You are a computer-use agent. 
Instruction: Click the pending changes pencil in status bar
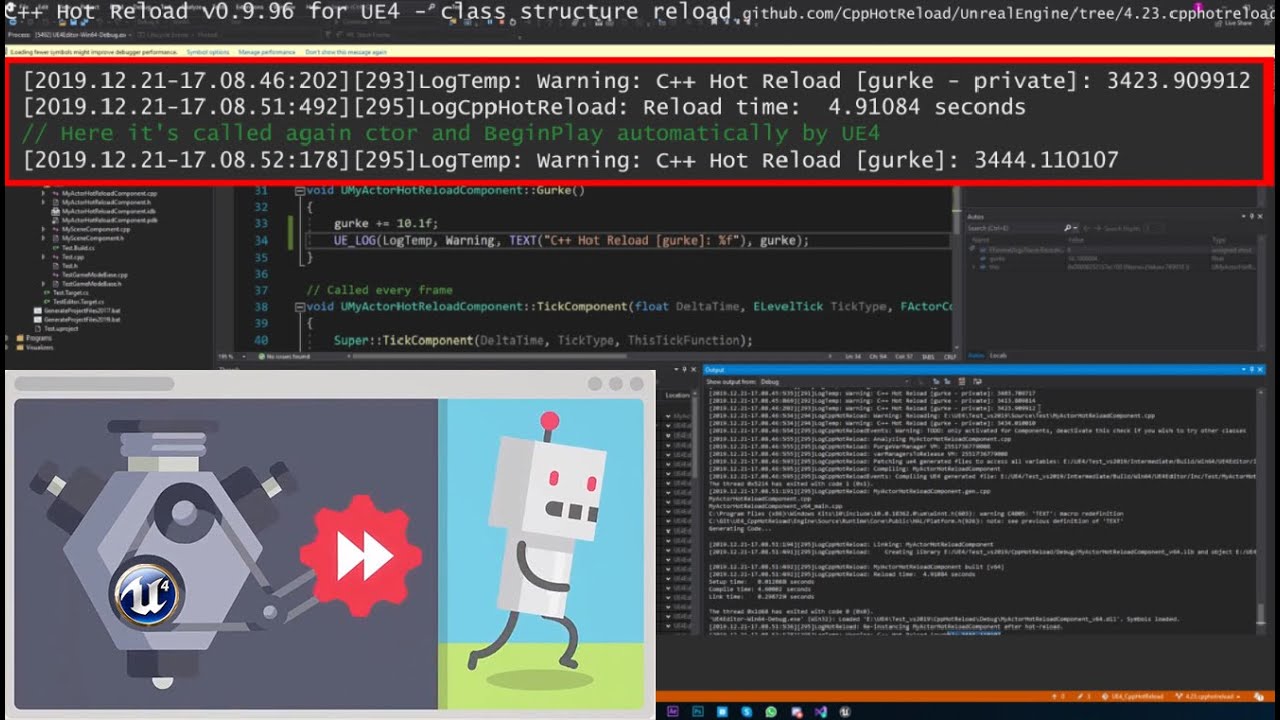click(x=1083, y=695)
